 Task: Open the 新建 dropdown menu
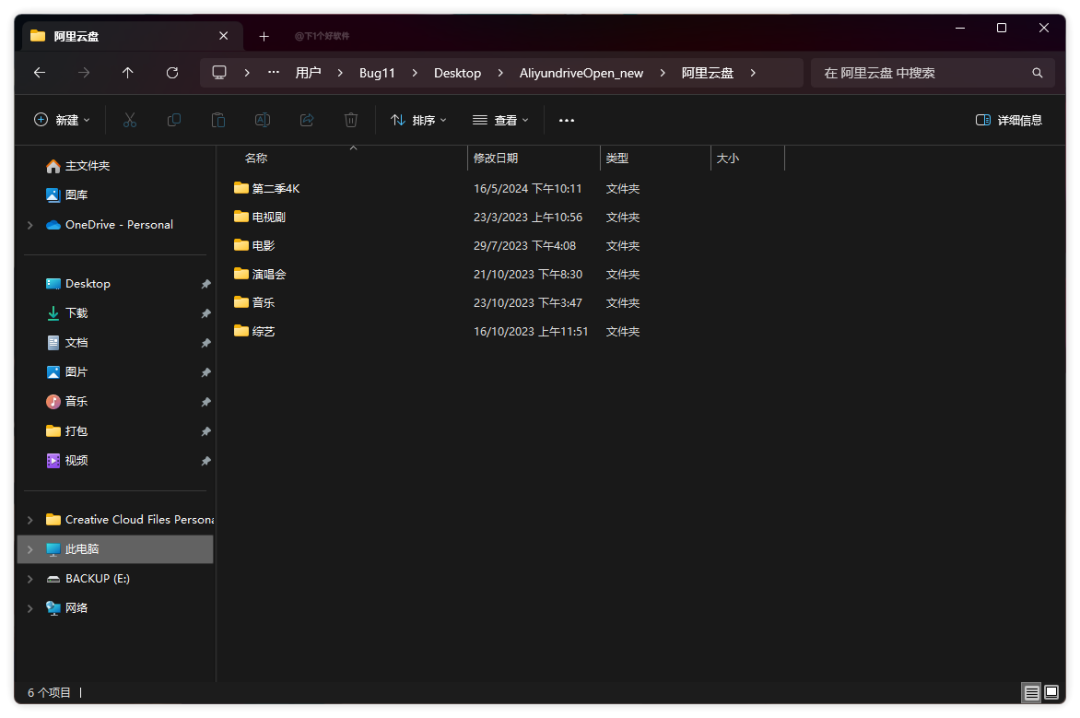(62, 120)
